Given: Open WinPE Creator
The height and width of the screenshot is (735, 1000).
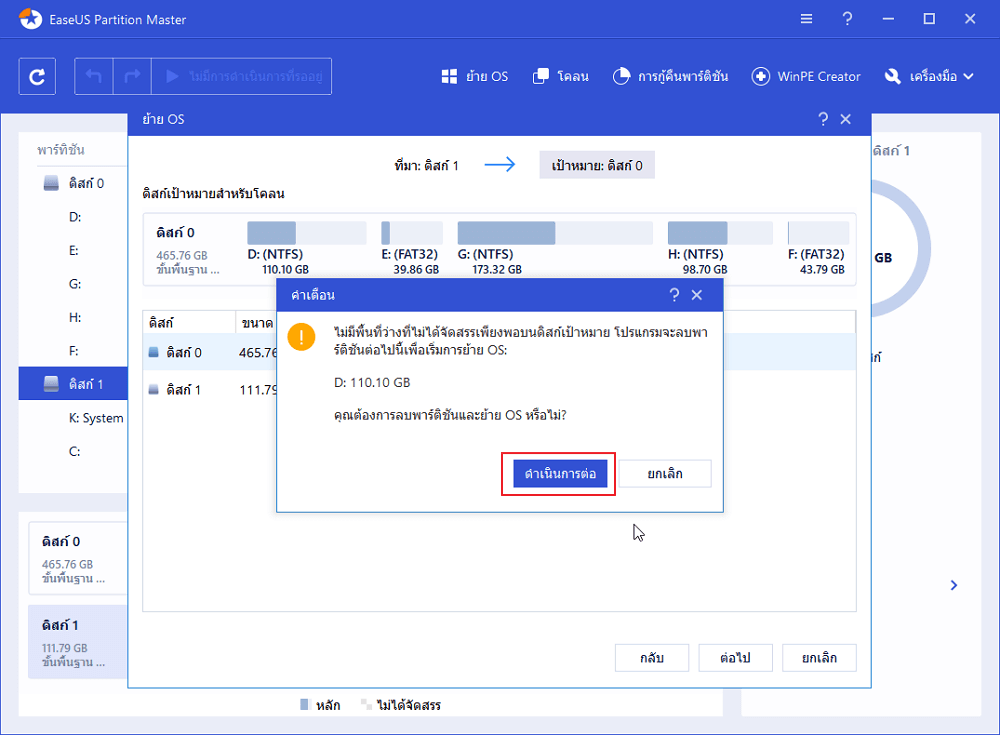Looking at the screenshot, I should click(806, 77).
